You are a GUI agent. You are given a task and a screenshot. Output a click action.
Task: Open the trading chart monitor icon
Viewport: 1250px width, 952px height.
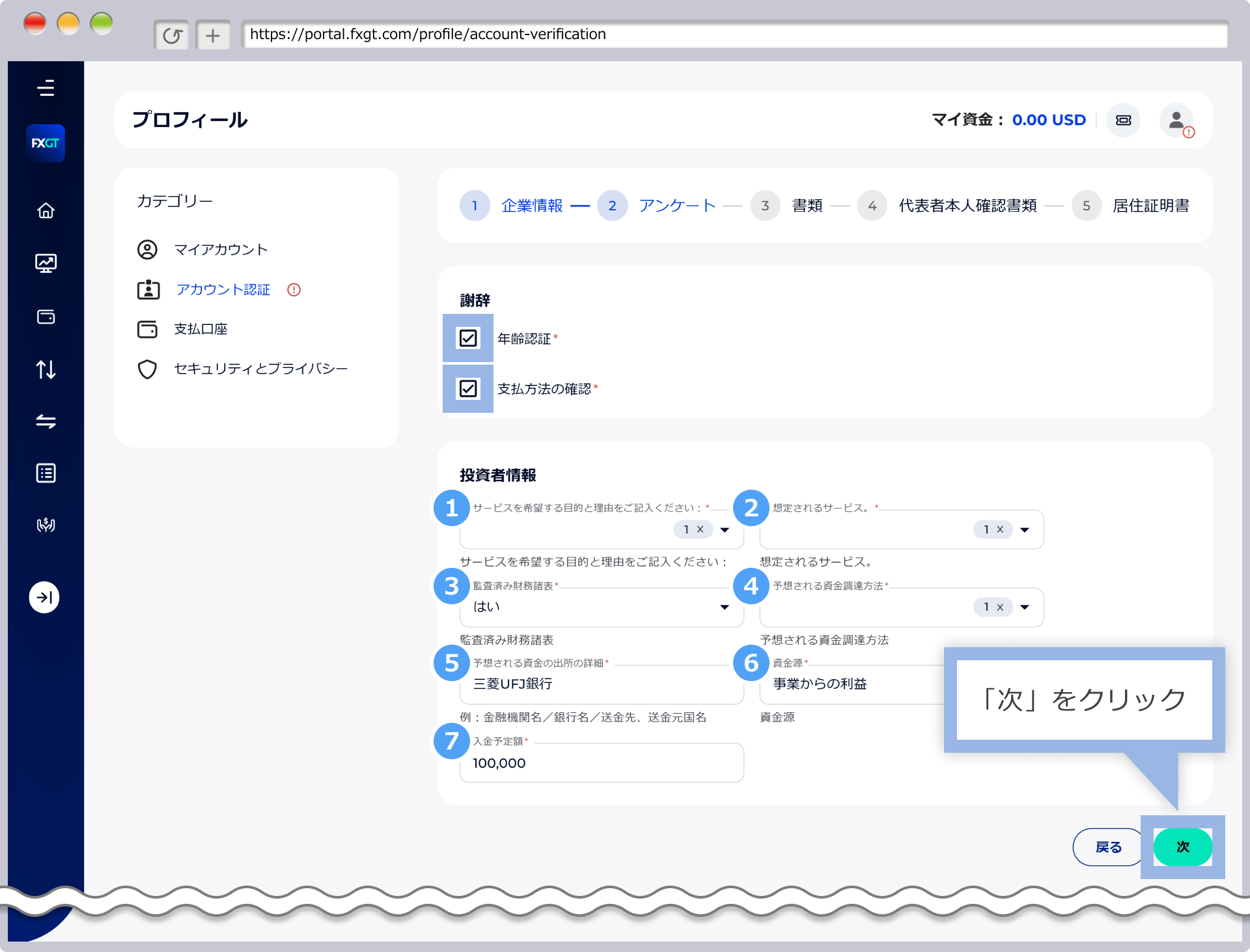tap(46, 263)
